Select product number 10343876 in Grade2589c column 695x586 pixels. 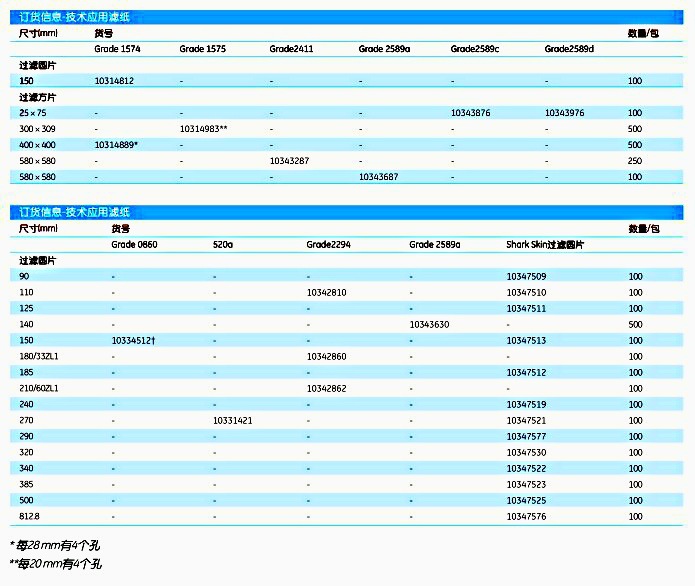[x=470, y=113]
